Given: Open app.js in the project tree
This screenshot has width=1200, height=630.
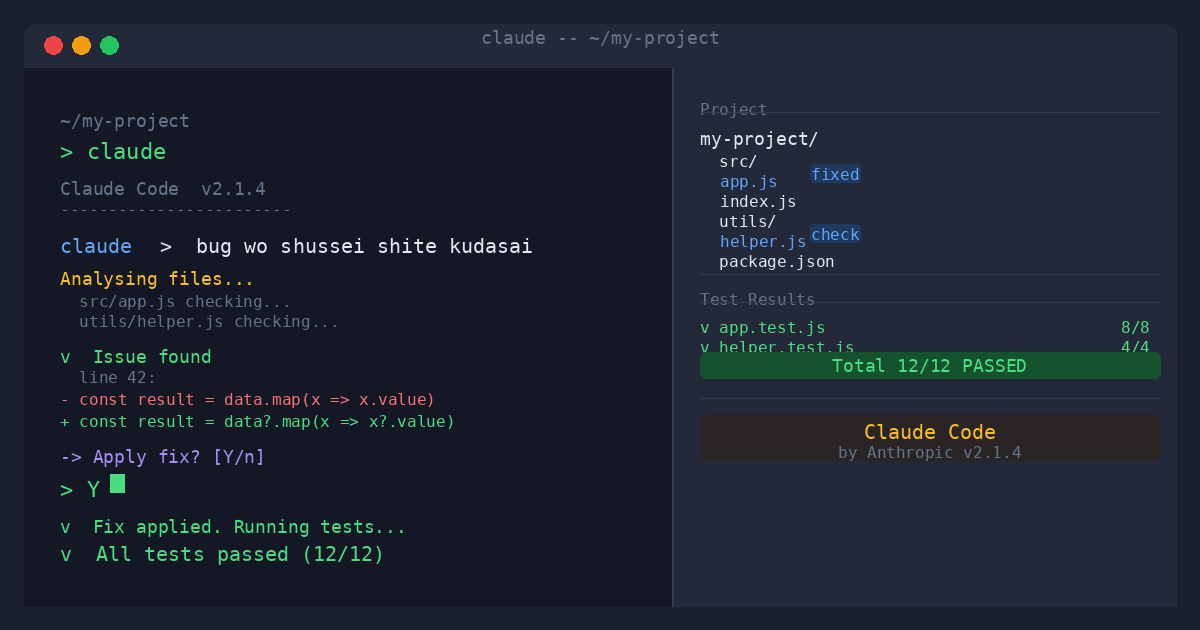Looking at the screenshot, I should 748,182.
